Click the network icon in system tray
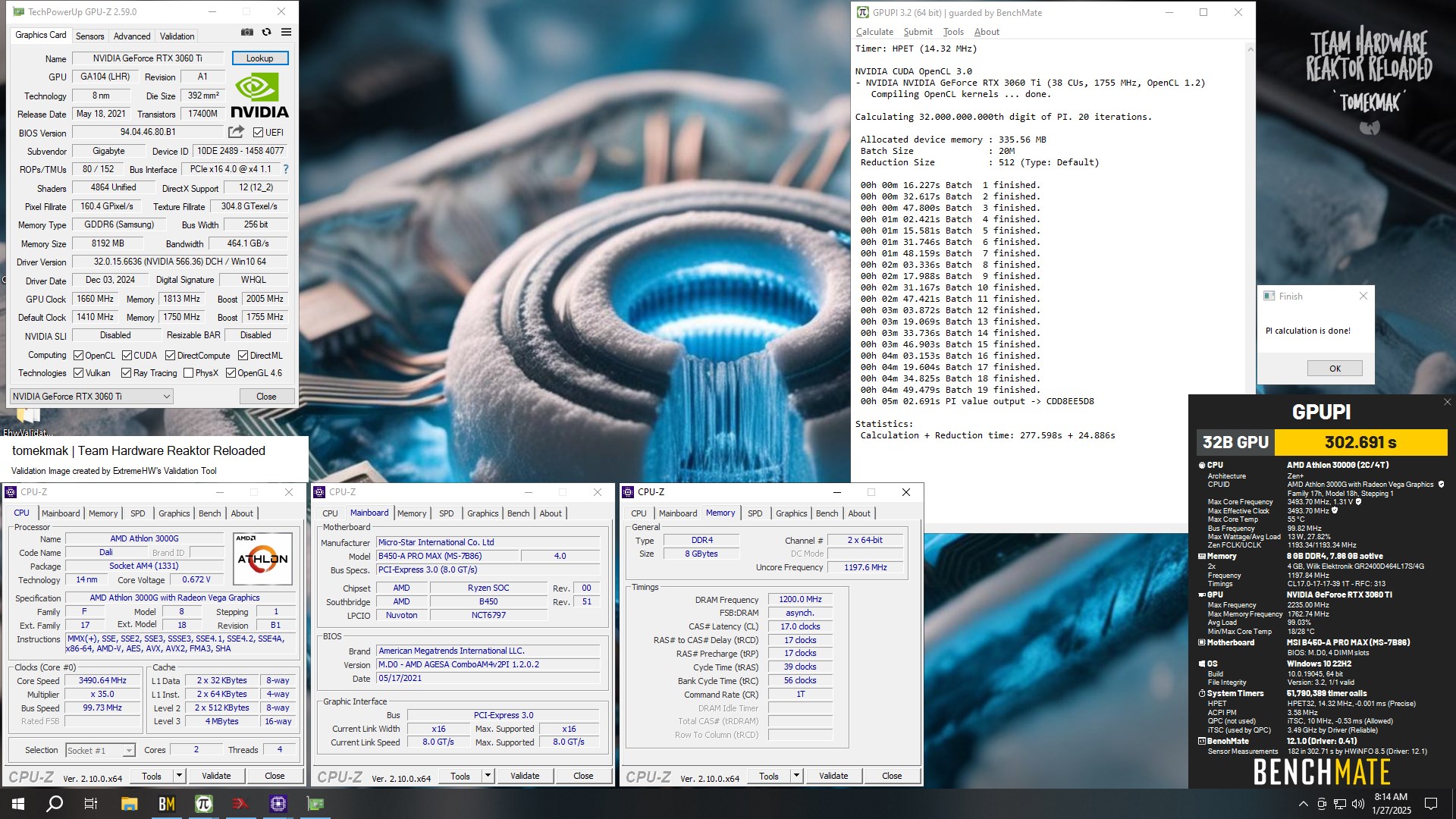 pyautogui.click(x=1340, y=804)
